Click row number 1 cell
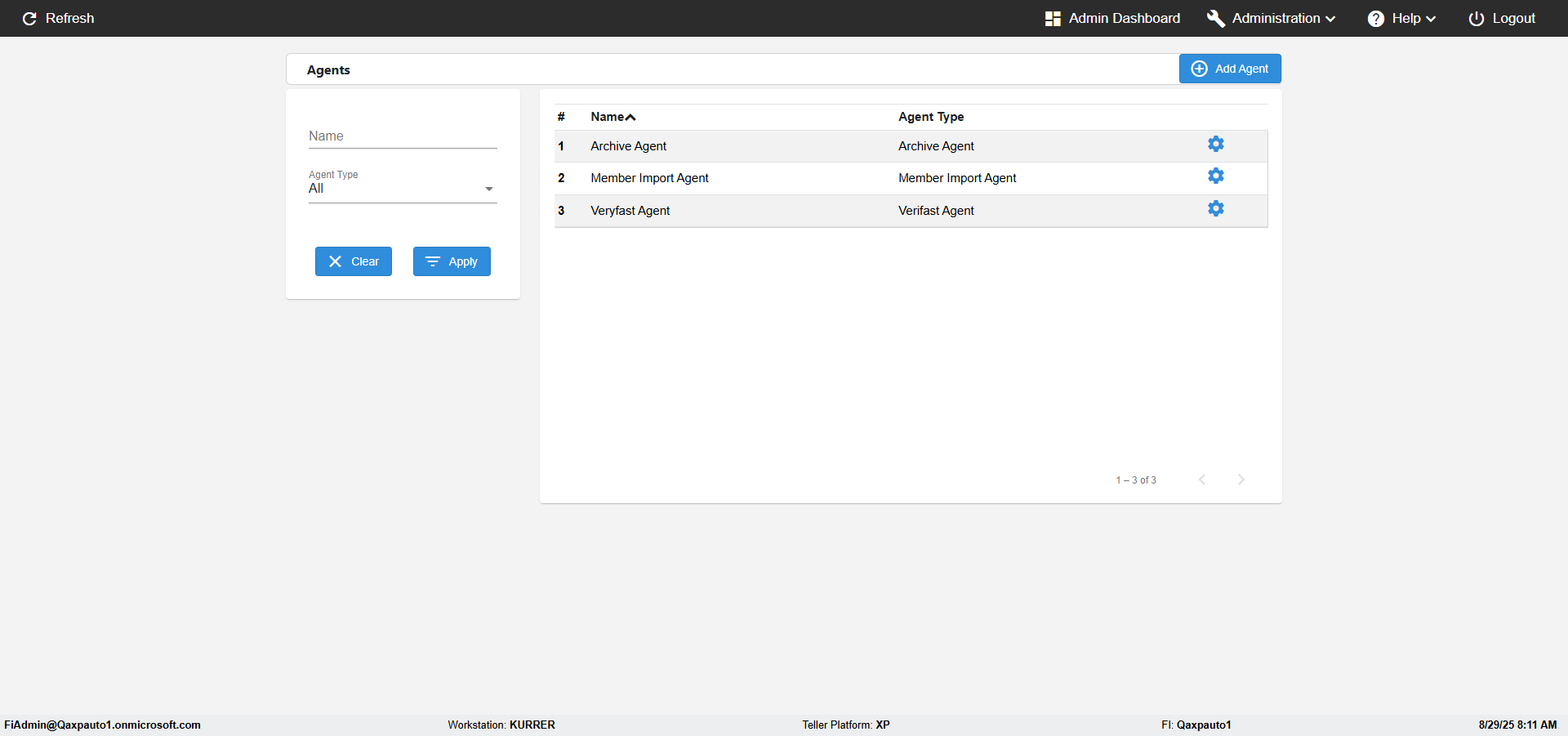This screenshot has height=736, width=1568. 561,146
